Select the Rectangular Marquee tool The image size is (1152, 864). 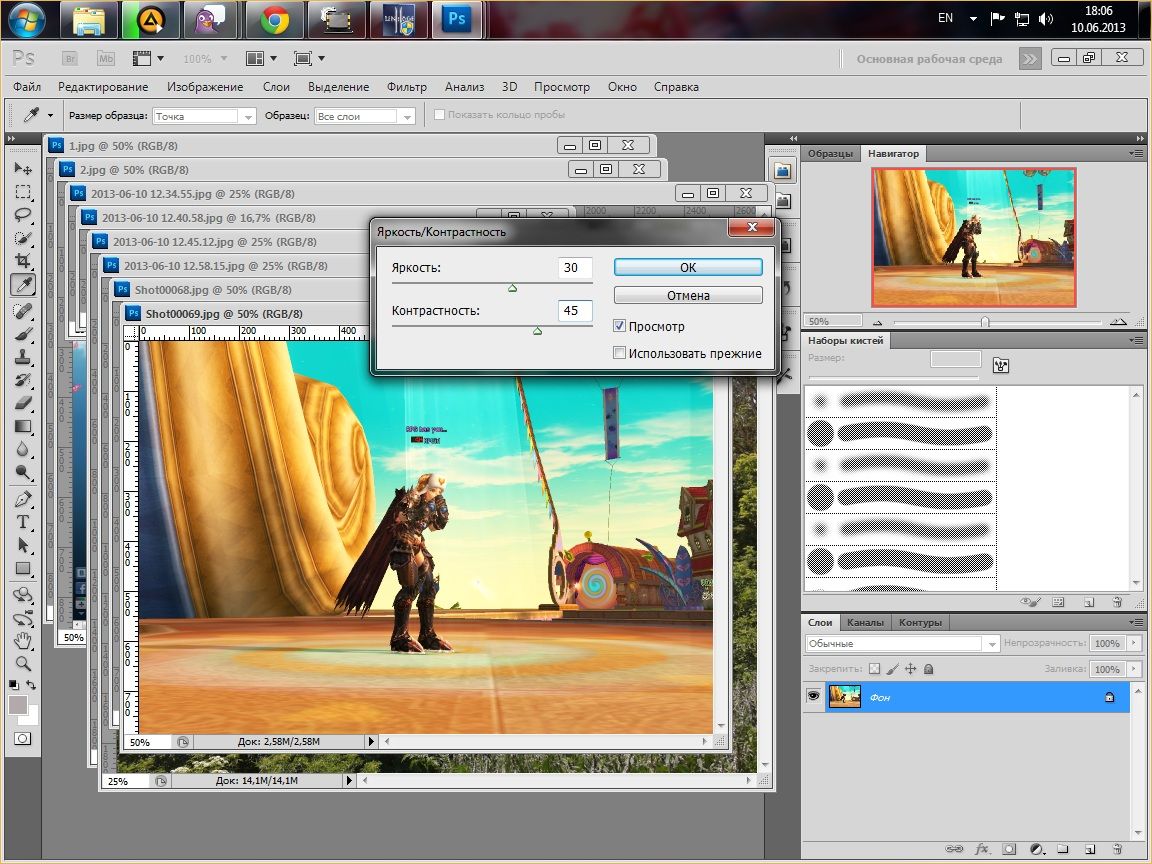coord(23,192)
